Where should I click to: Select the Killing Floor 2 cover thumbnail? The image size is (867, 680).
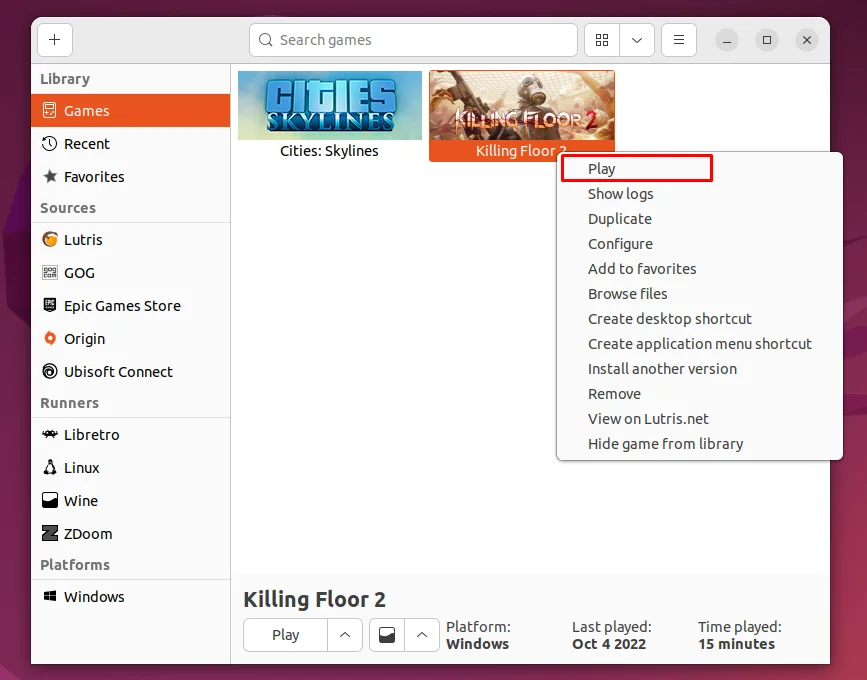click(522, 105)
